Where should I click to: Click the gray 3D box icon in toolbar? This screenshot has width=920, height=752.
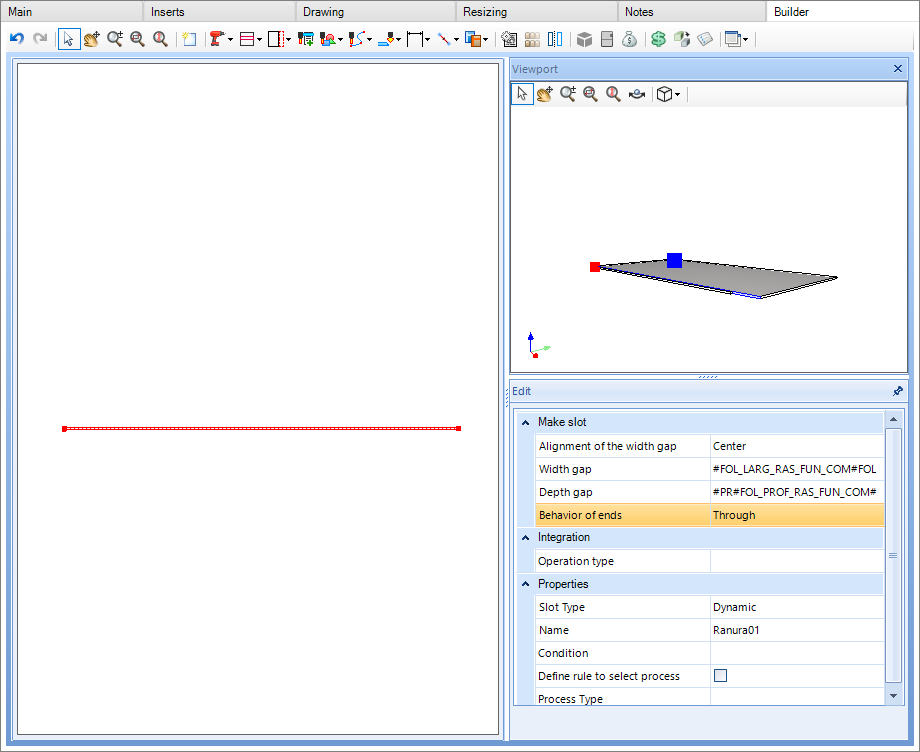585,39
